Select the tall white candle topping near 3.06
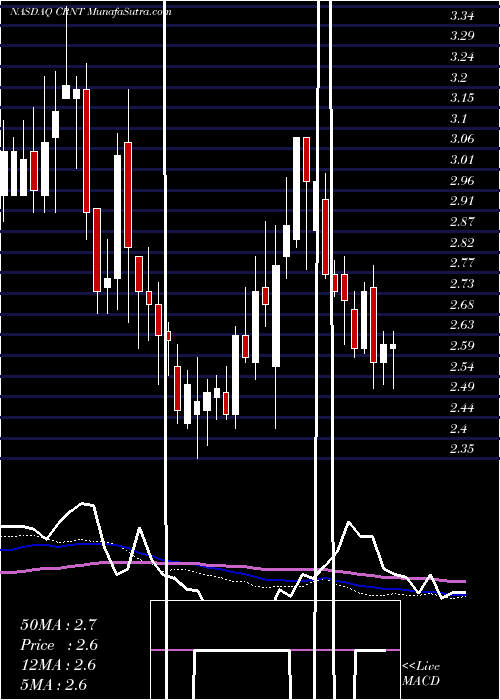Screen dimensions: 500x700 (x=296, y=188)
